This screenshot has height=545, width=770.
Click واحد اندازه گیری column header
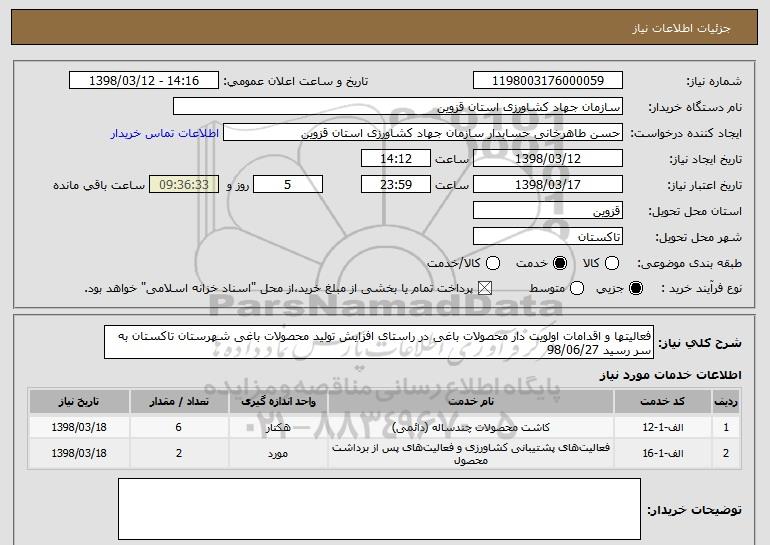[278, 402]
